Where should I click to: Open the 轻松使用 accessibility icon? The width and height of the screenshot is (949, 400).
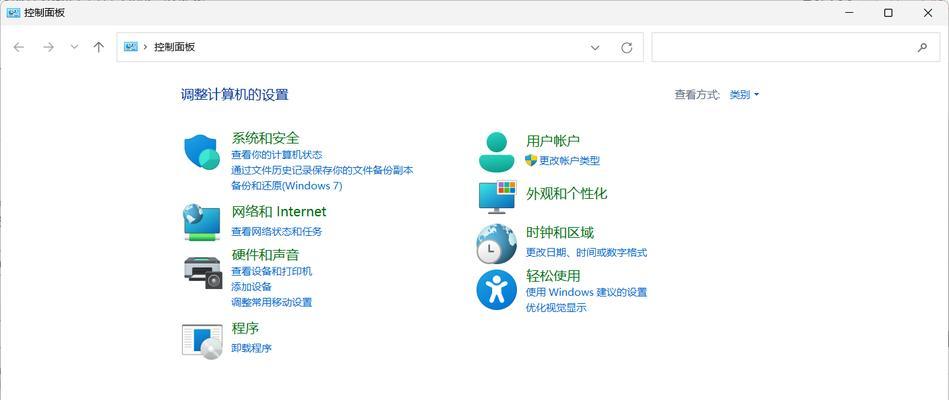[496, 290]
